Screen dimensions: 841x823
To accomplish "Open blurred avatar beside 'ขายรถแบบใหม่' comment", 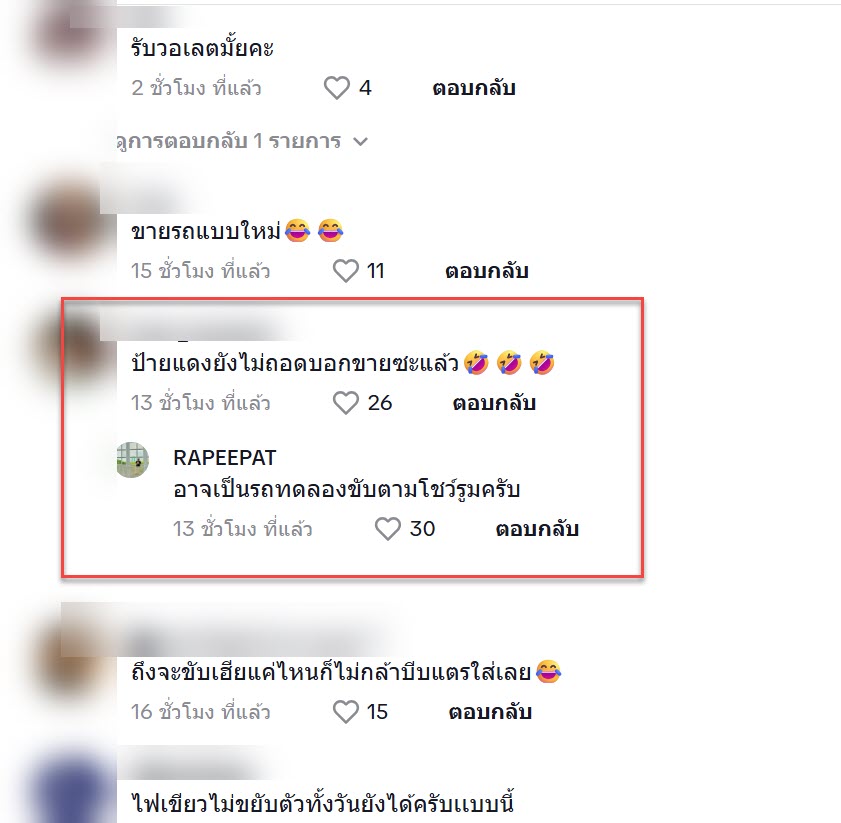I will (70, 220).
